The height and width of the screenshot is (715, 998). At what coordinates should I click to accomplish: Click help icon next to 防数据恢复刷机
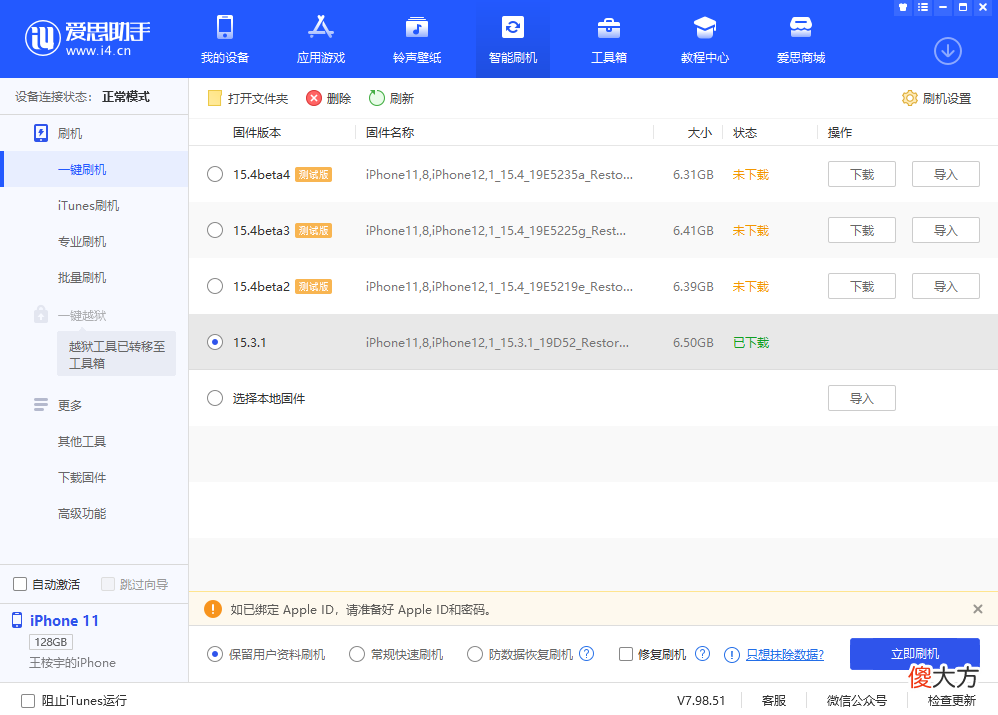[586, 654]
